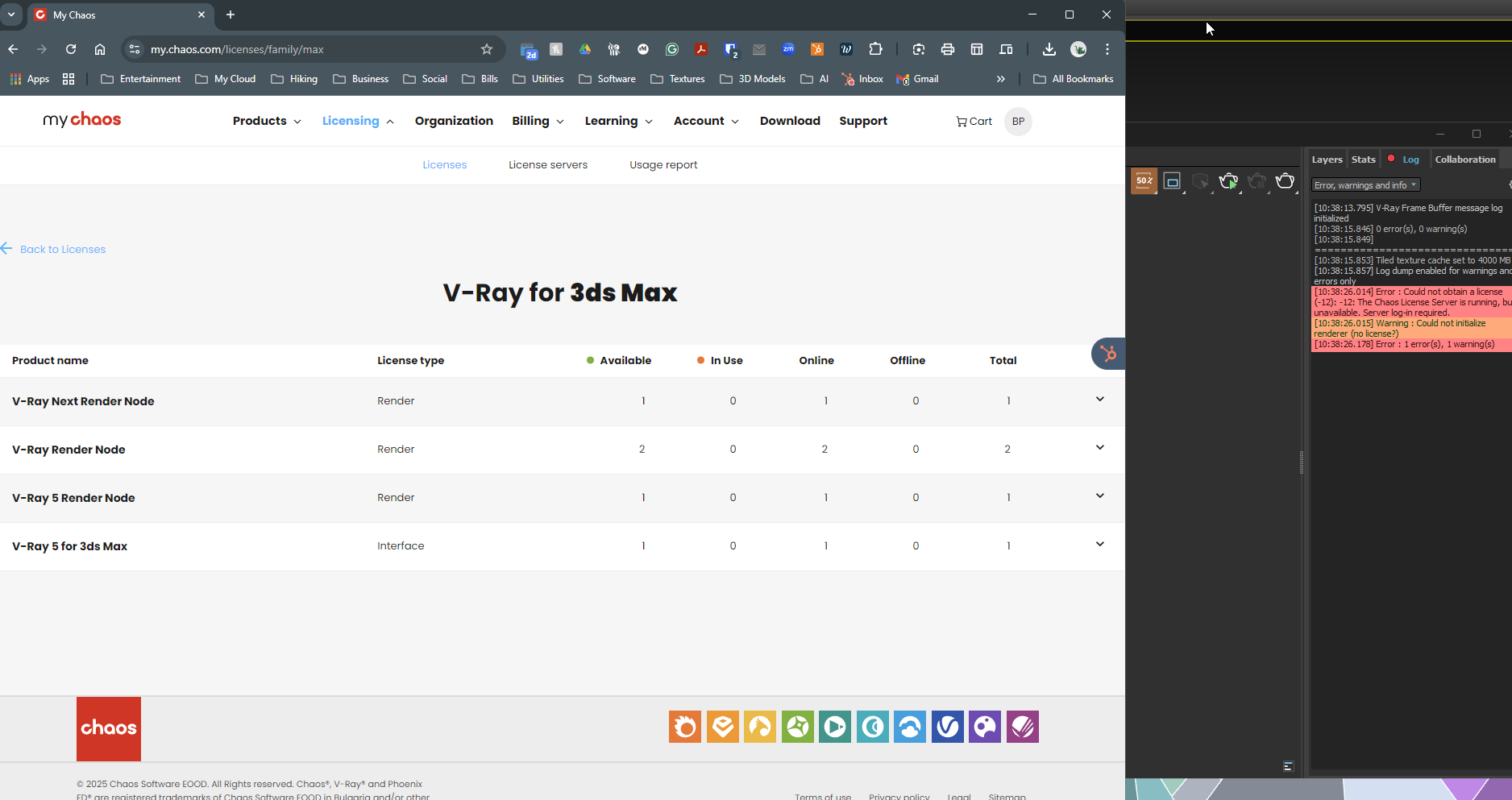Open the Zoom extension icon
The width and height of the screenshot is (1512, 800).
coord(788,49)
